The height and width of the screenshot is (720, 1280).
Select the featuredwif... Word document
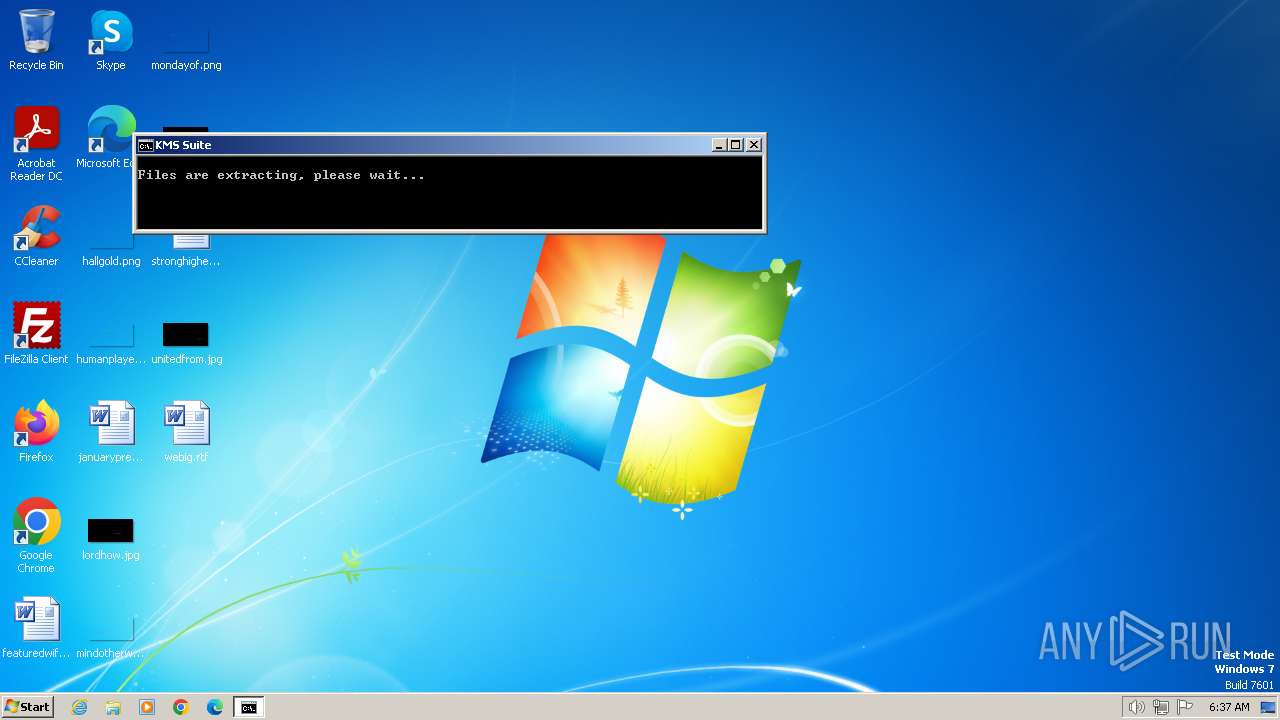[x=36, y=628]
